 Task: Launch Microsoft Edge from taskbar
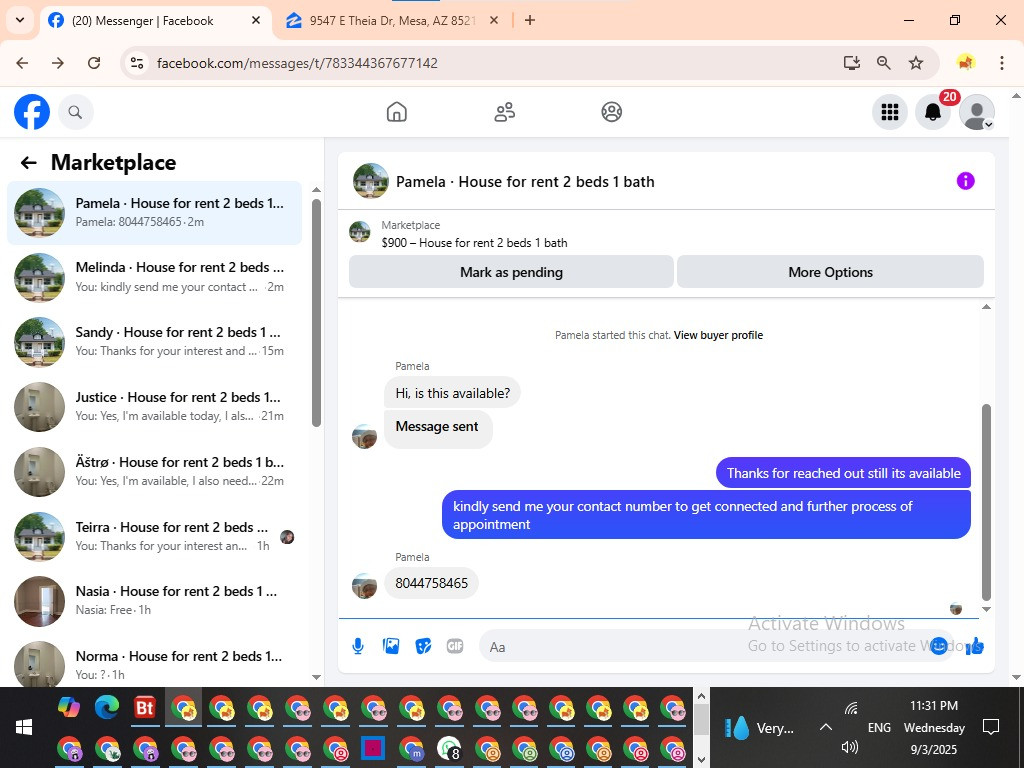[x=107, y=708]
